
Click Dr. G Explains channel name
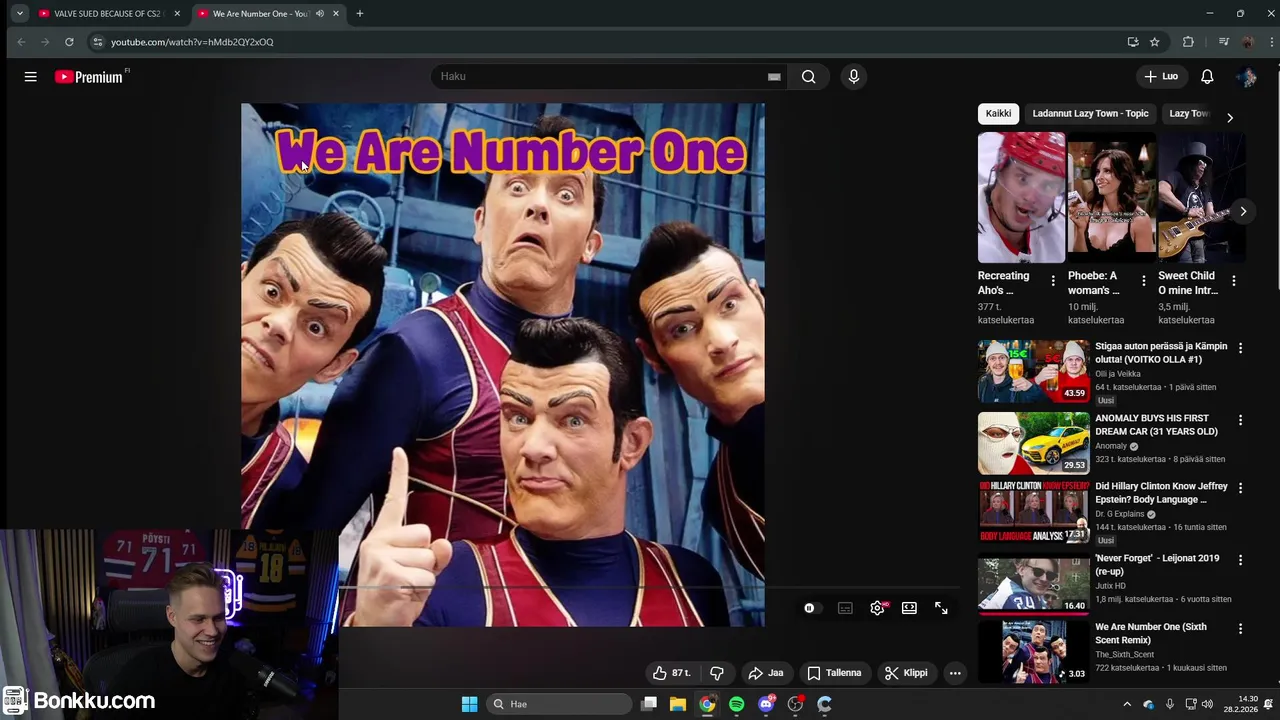click(x=1120, y=514)
